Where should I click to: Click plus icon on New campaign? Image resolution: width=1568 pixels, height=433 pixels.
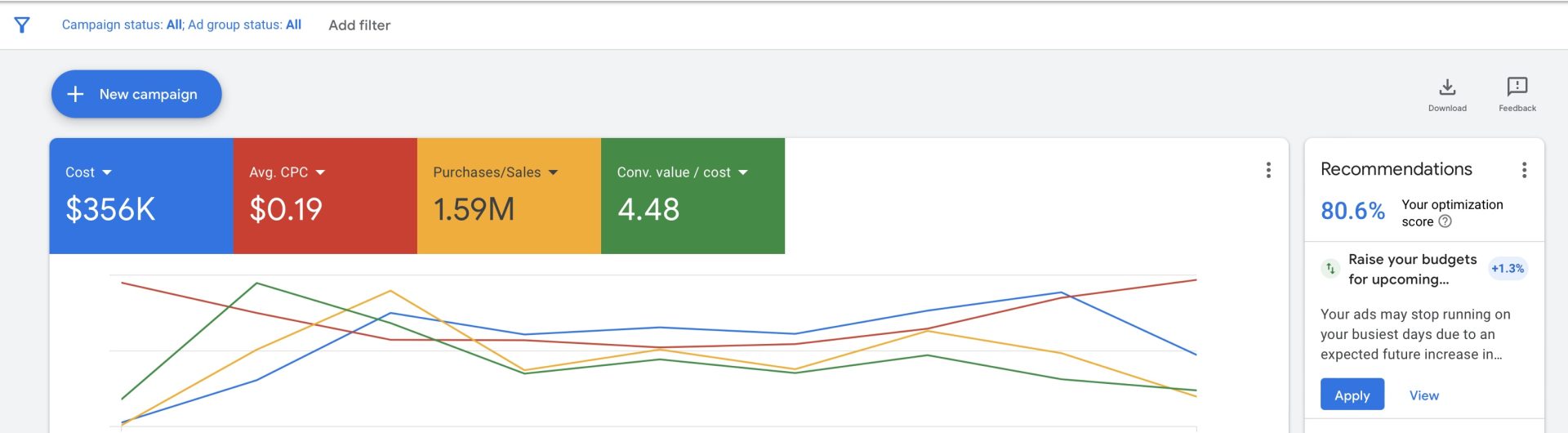tap(75, 94)
